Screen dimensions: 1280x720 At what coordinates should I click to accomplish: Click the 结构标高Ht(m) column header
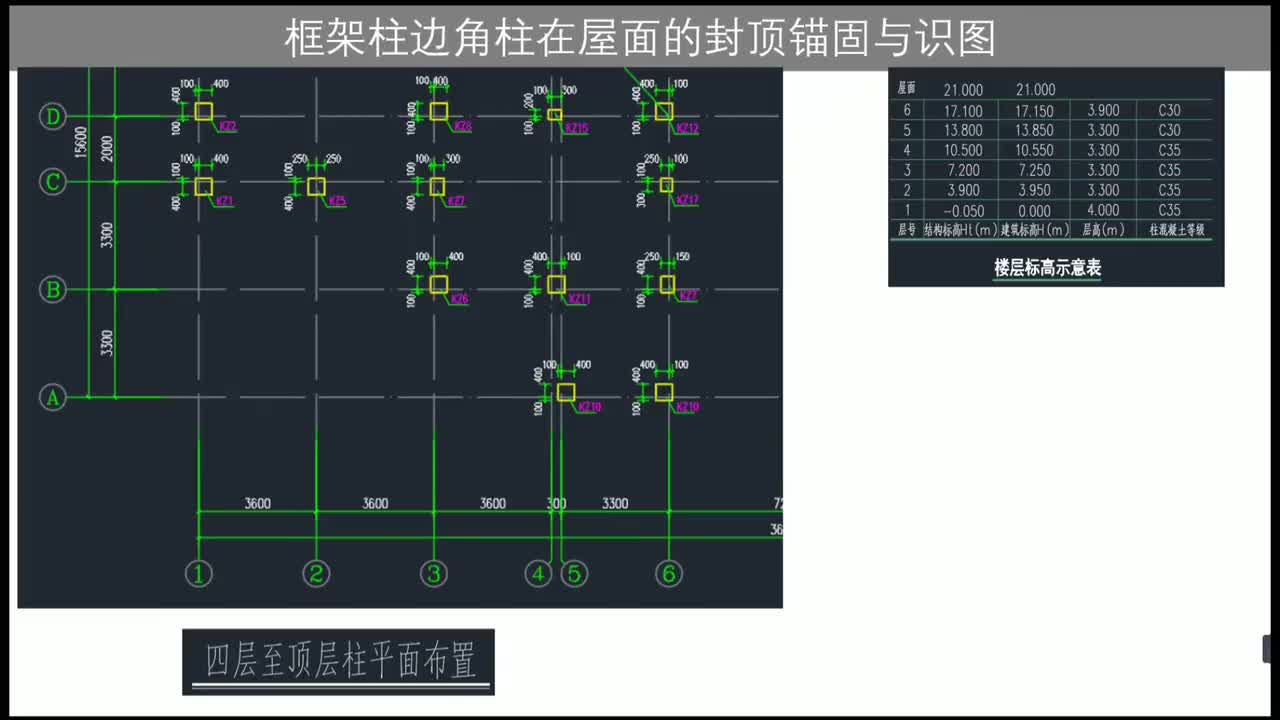click(960, 230)
